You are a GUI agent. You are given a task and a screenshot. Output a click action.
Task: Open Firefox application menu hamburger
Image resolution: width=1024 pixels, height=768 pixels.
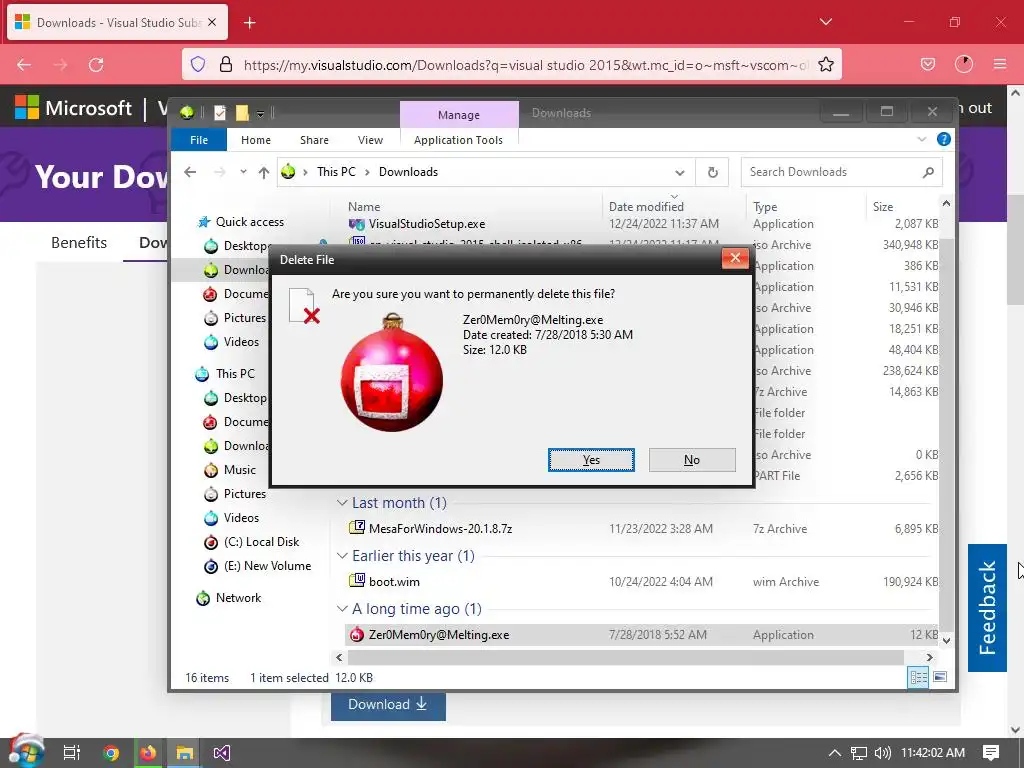(999, 64)
